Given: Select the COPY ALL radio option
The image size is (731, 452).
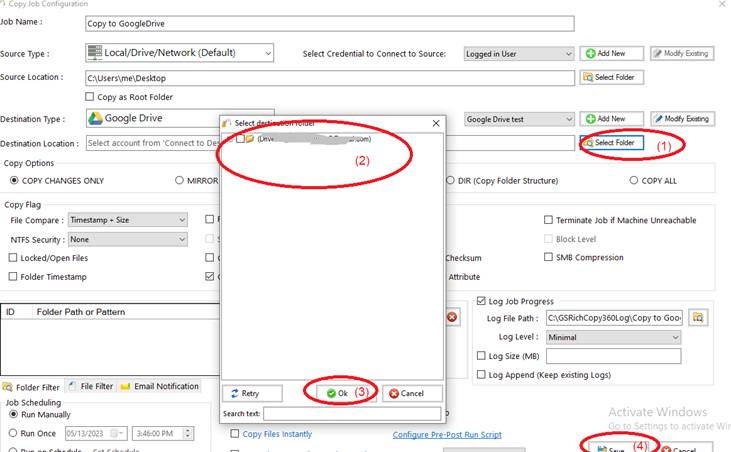Looking at the screenshot, I should coord(634,181).
